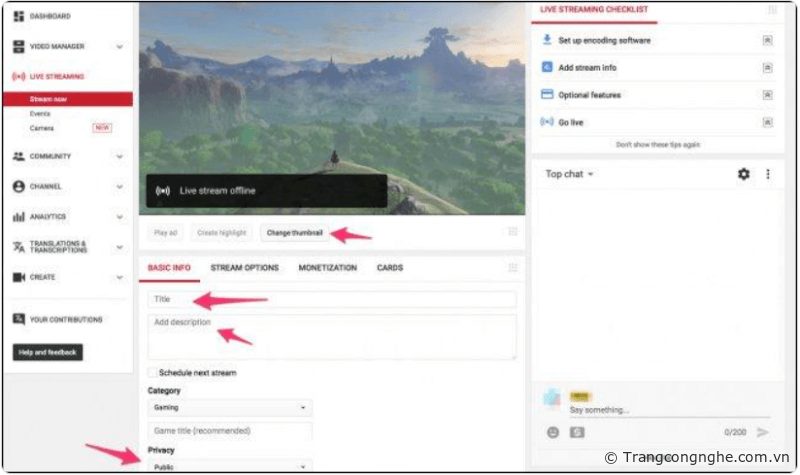The image size is (800, 475).
Task: Click the send message arrow icon
Action: pyautogui.click(x=763, y=432)
